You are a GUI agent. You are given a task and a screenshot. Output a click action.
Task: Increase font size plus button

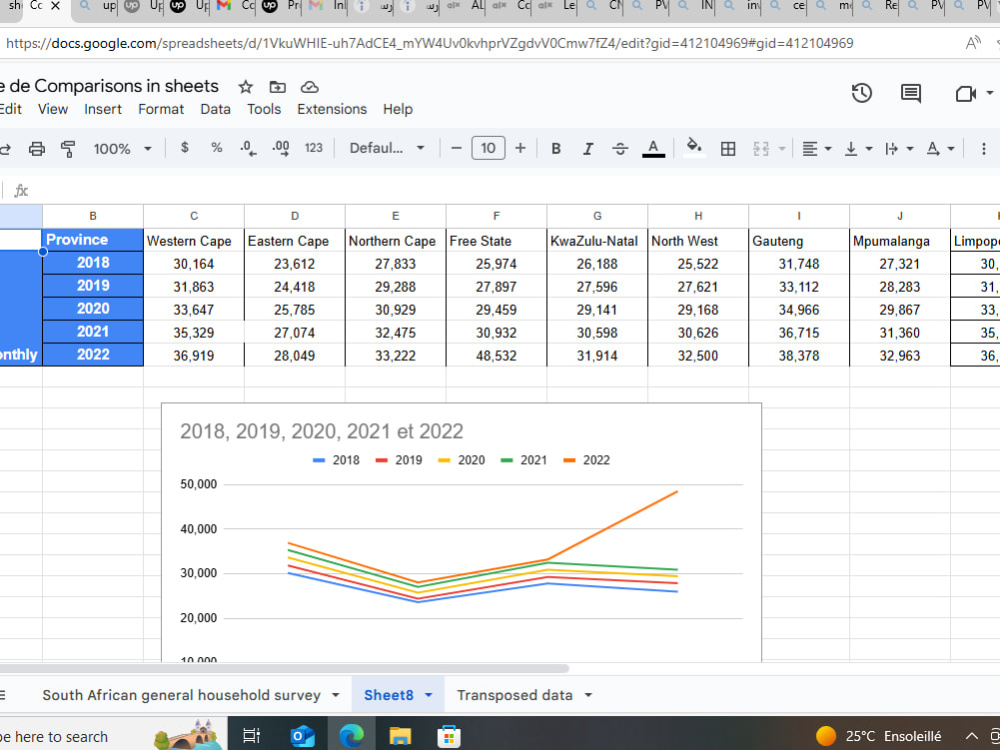pyautogui.click(x=520, y=148)
